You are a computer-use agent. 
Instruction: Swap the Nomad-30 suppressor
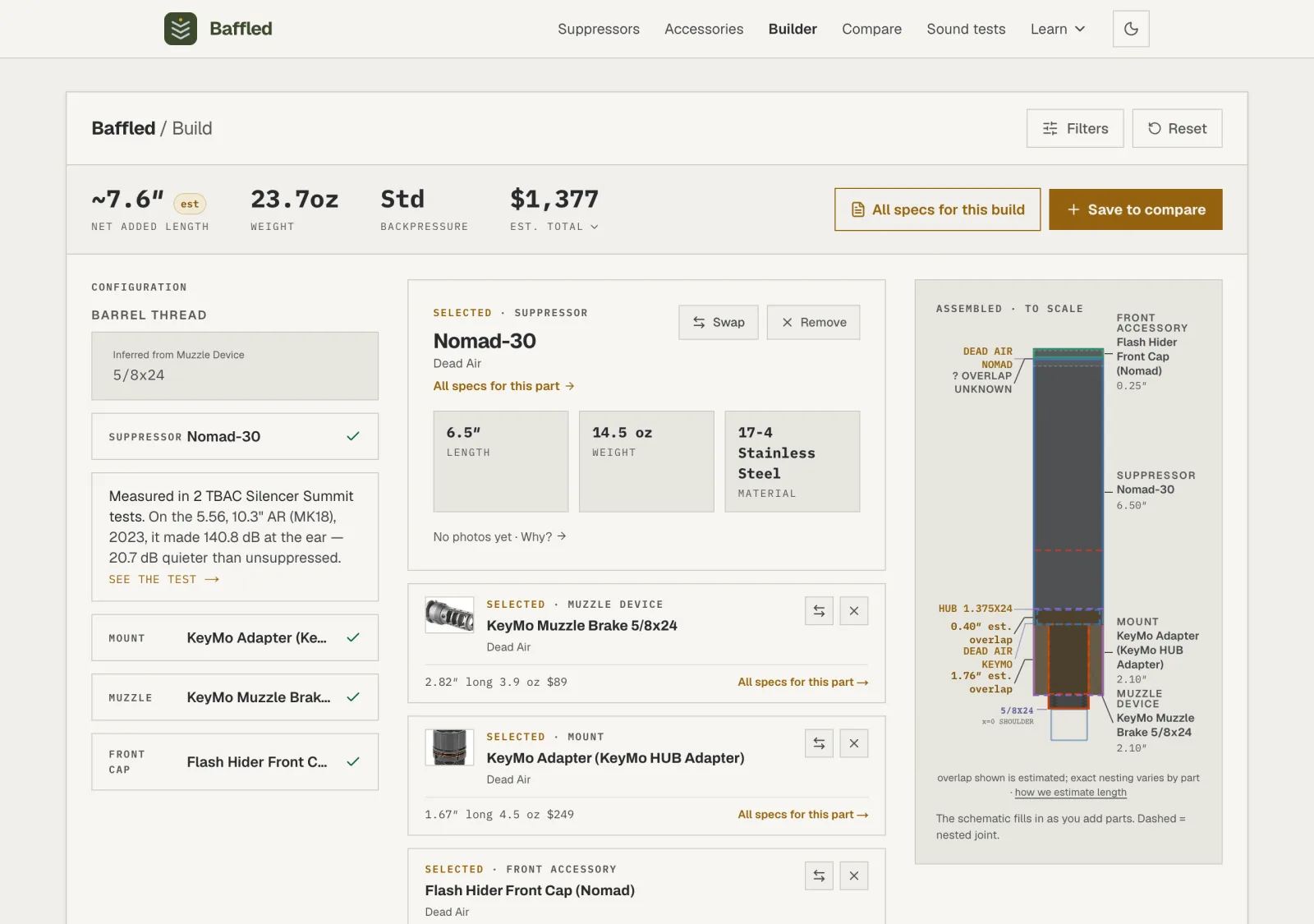coord(719,322)
